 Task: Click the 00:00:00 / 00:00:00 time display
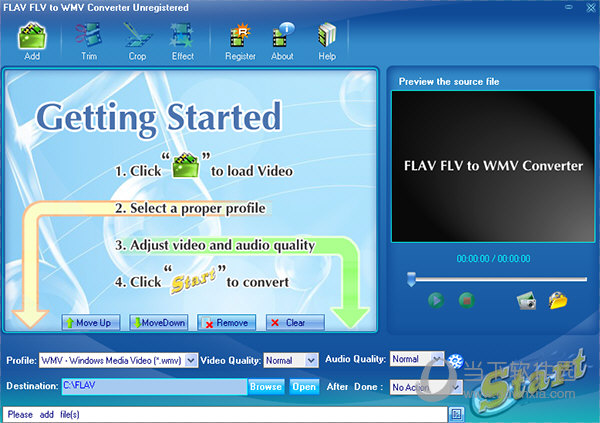[493, 259]
